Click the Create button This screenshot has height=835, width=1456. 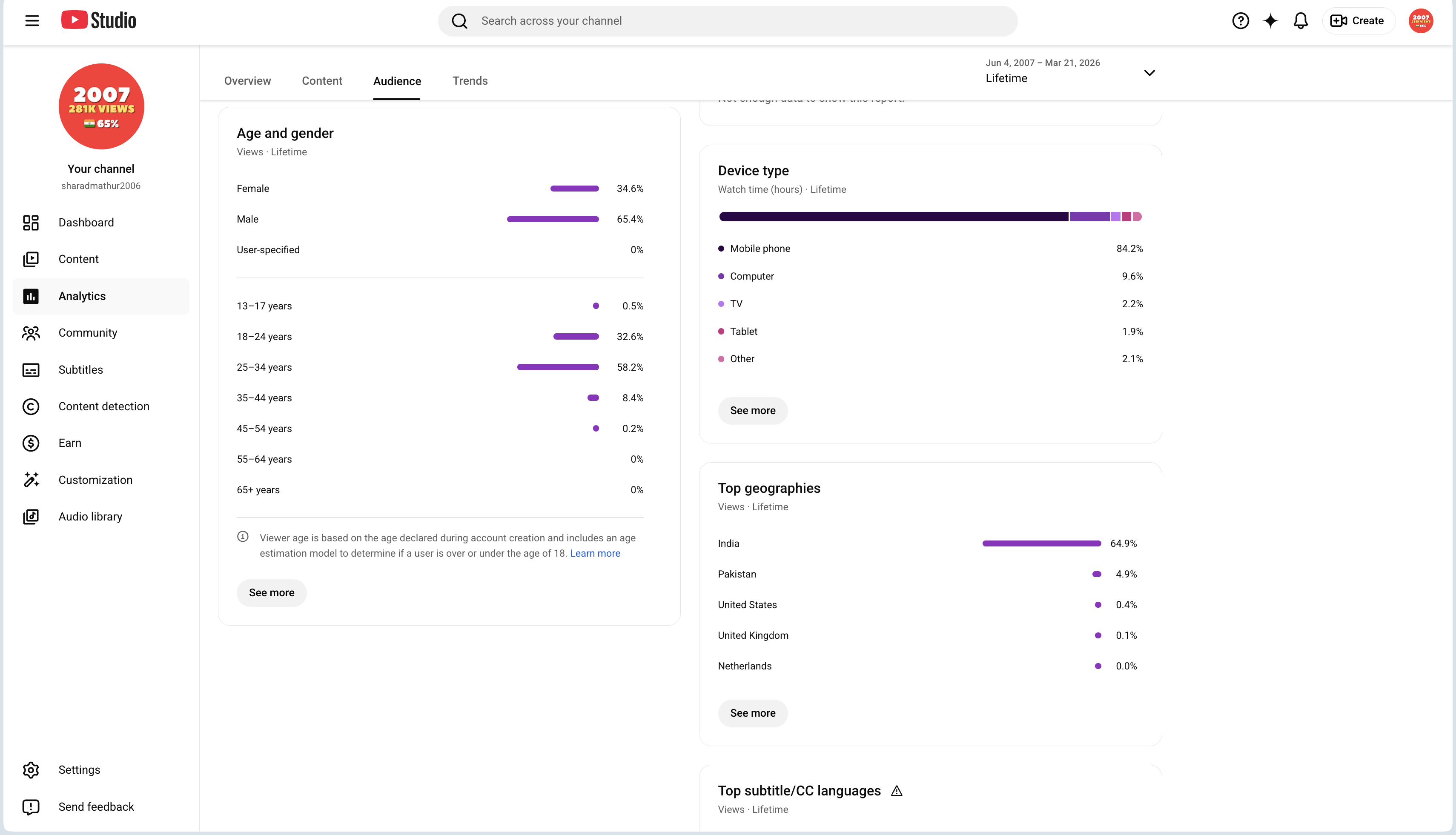[1357, 21]
